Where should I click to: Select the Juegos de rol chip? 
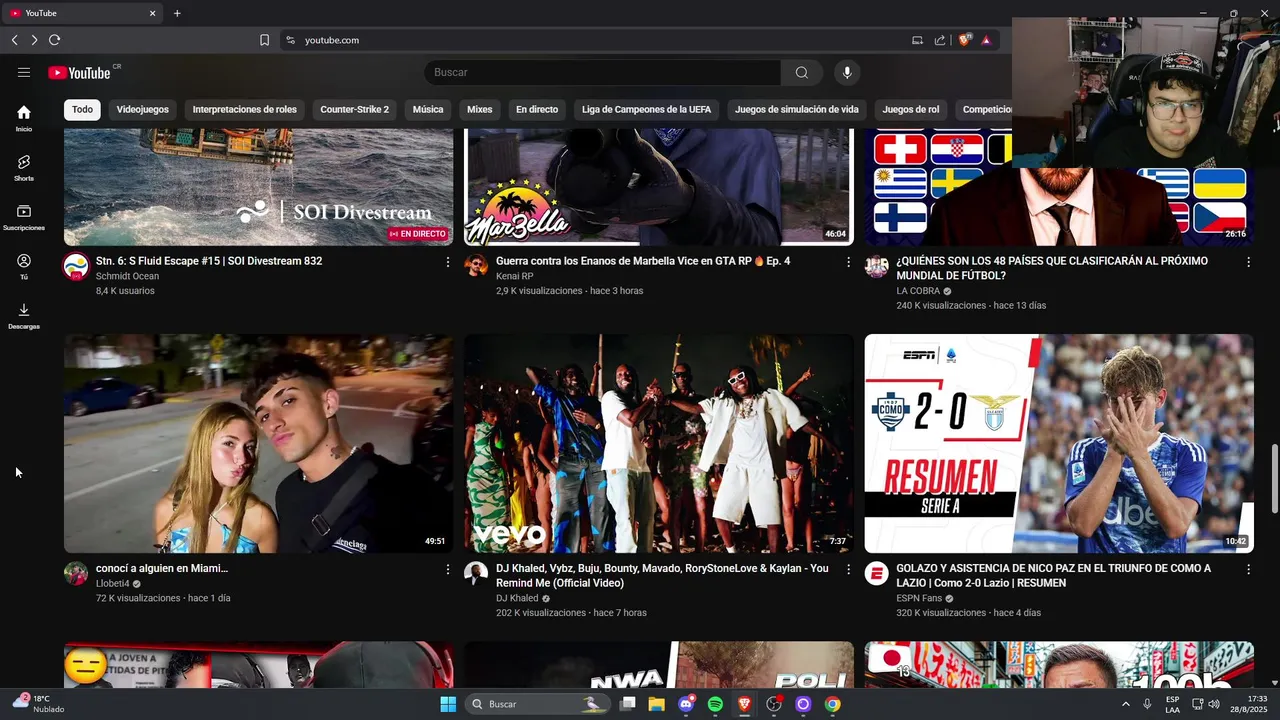[x=911, y=109]
